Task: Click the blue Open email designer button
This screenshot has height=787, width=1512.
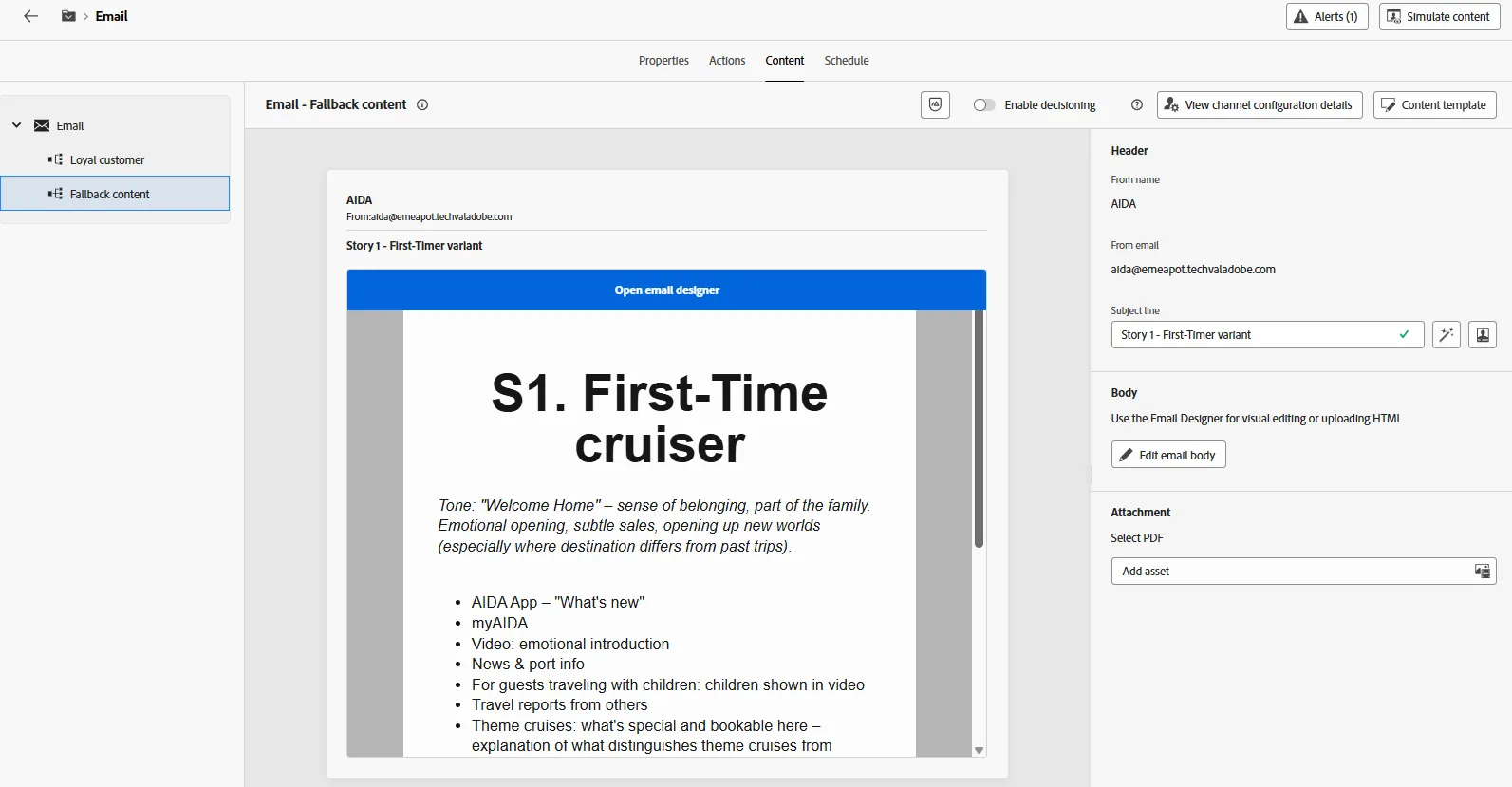Action: point(666,290)
